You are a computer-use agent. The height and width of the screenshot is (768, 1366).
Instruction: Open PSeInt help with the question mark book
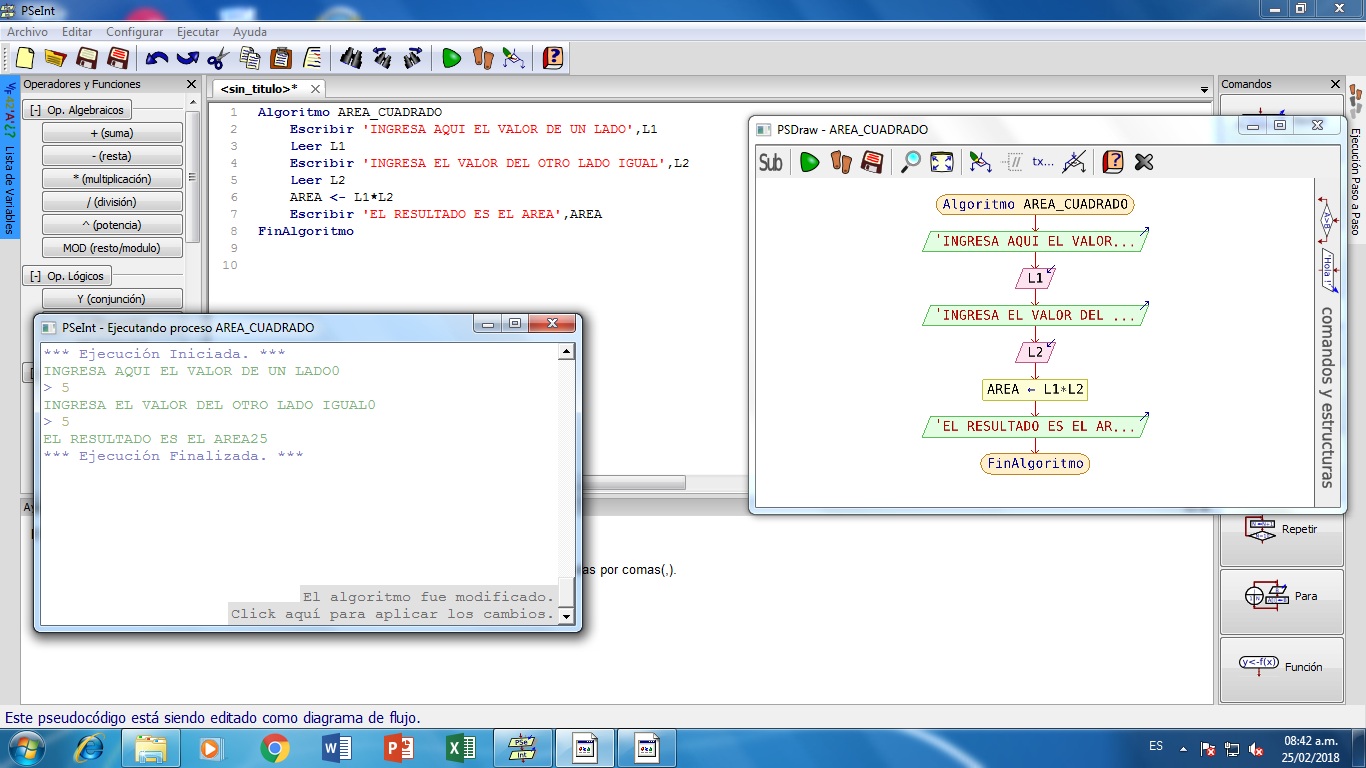click(x=551, y=58)
